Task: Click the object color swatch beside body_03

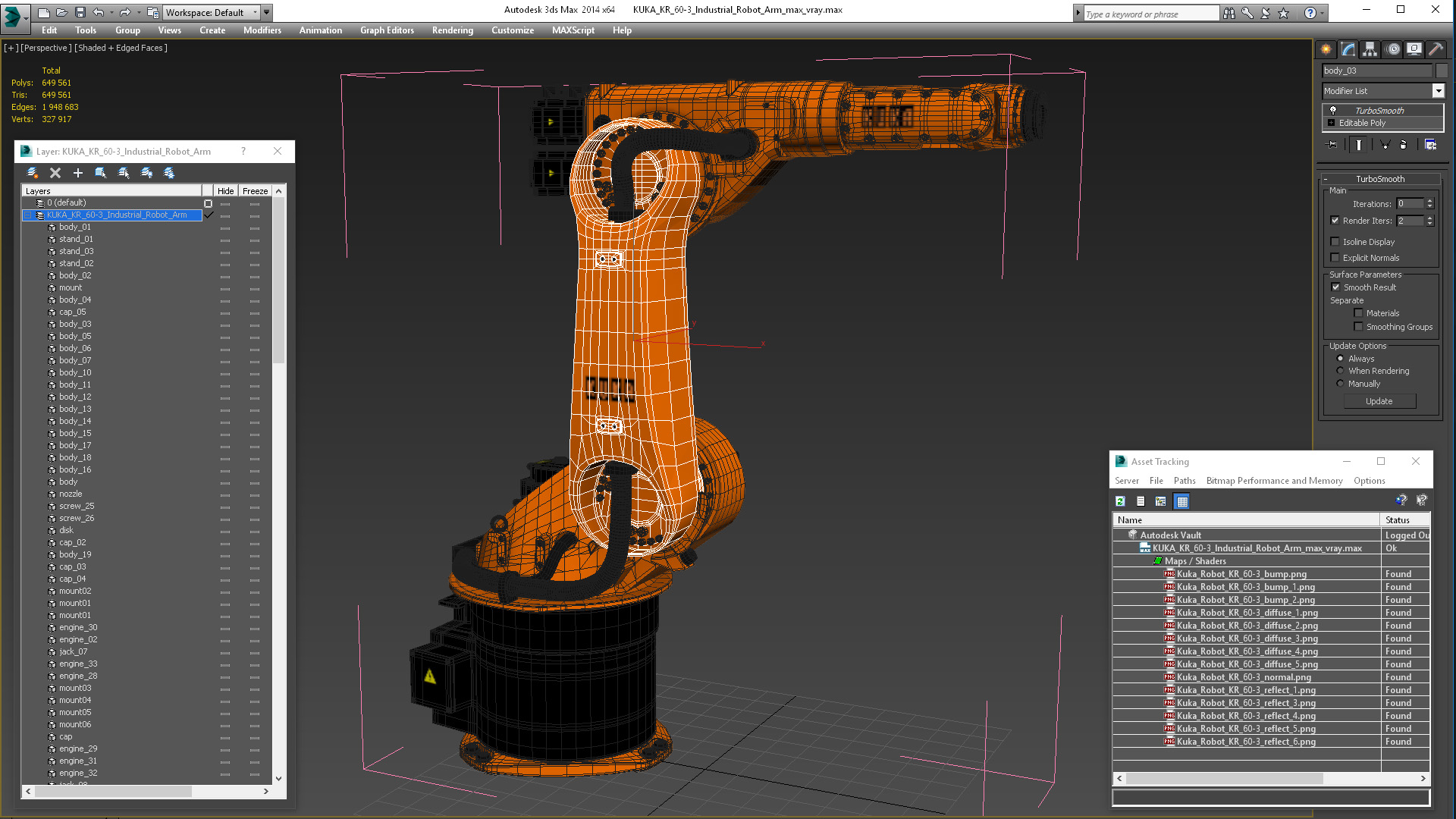Action: (x=1442, y=71)
